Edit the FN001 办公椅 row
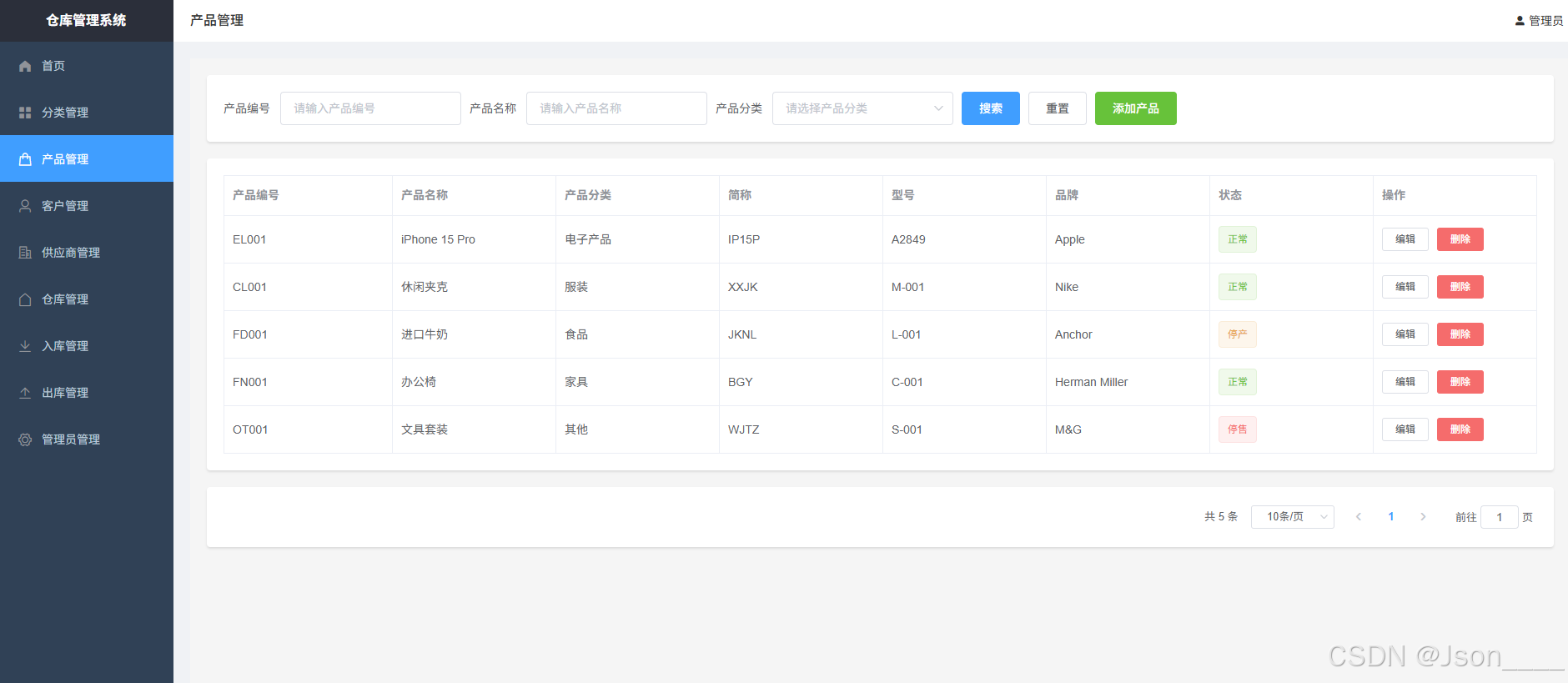Screen dimensions: 1568x683 (x=1405, y=382)
